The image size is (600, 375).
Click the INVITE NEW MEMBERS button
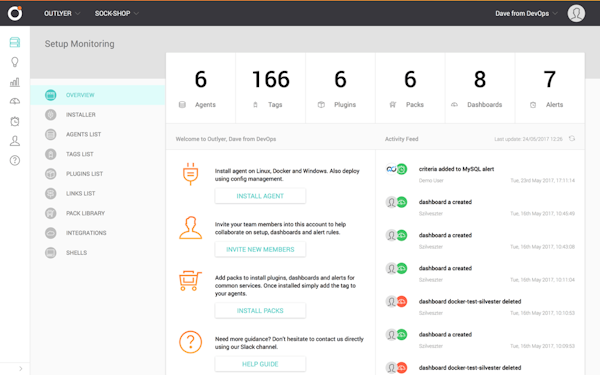260,249
